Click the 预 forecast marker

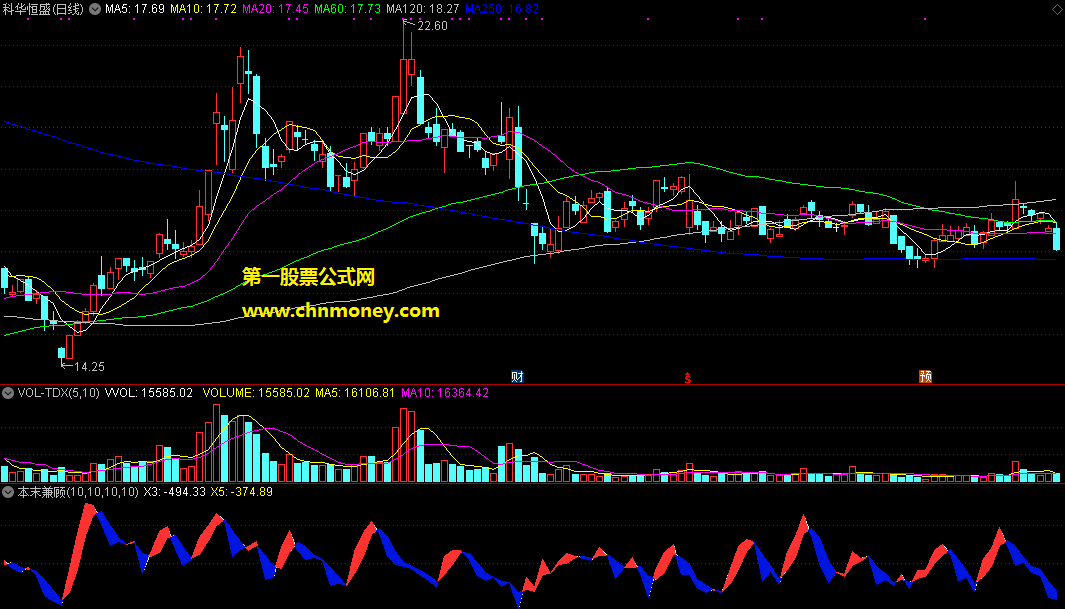(x=925, y=377)
